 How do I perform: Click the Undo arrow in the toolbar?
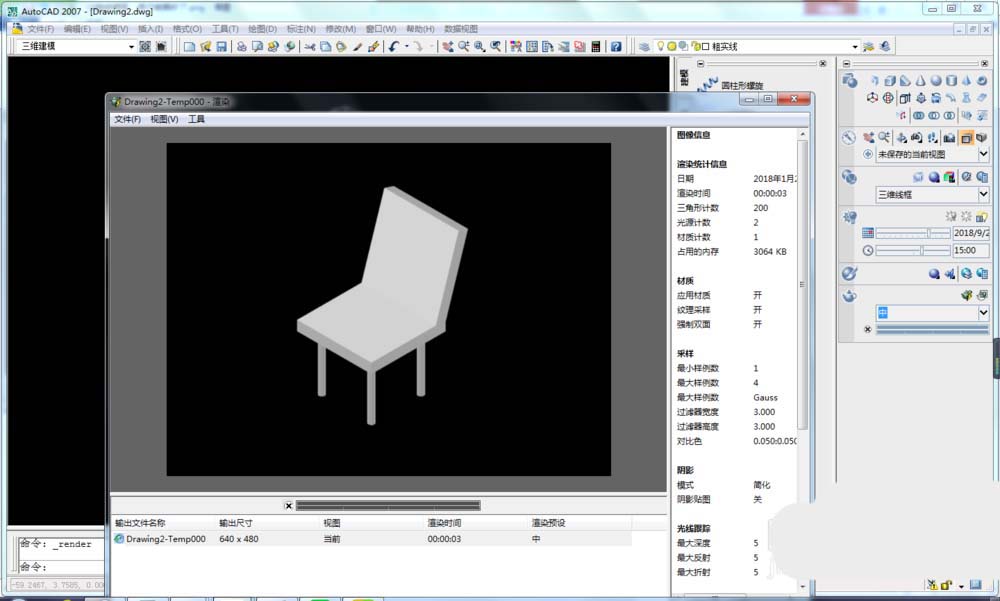coord(393,47)
